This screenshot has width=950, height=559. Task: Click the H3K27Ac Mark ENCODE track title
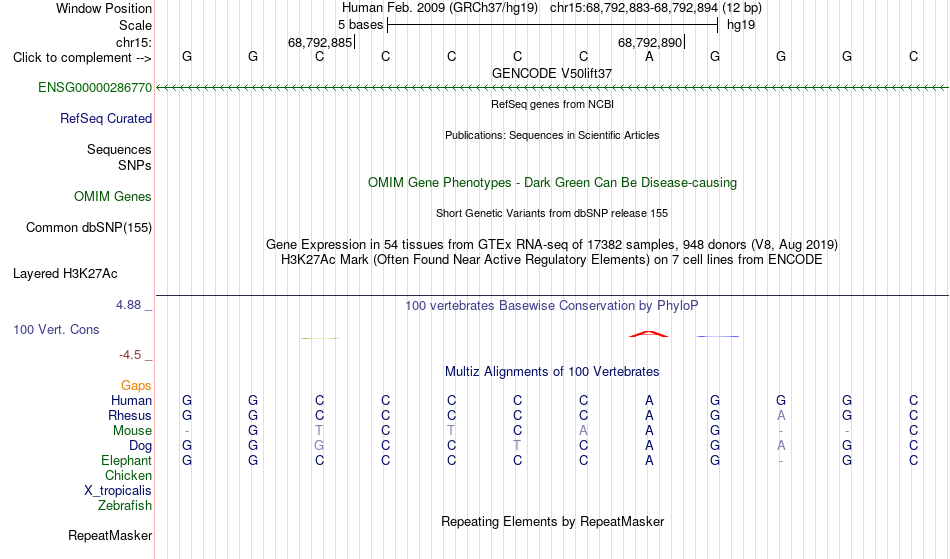coord(552,260)
